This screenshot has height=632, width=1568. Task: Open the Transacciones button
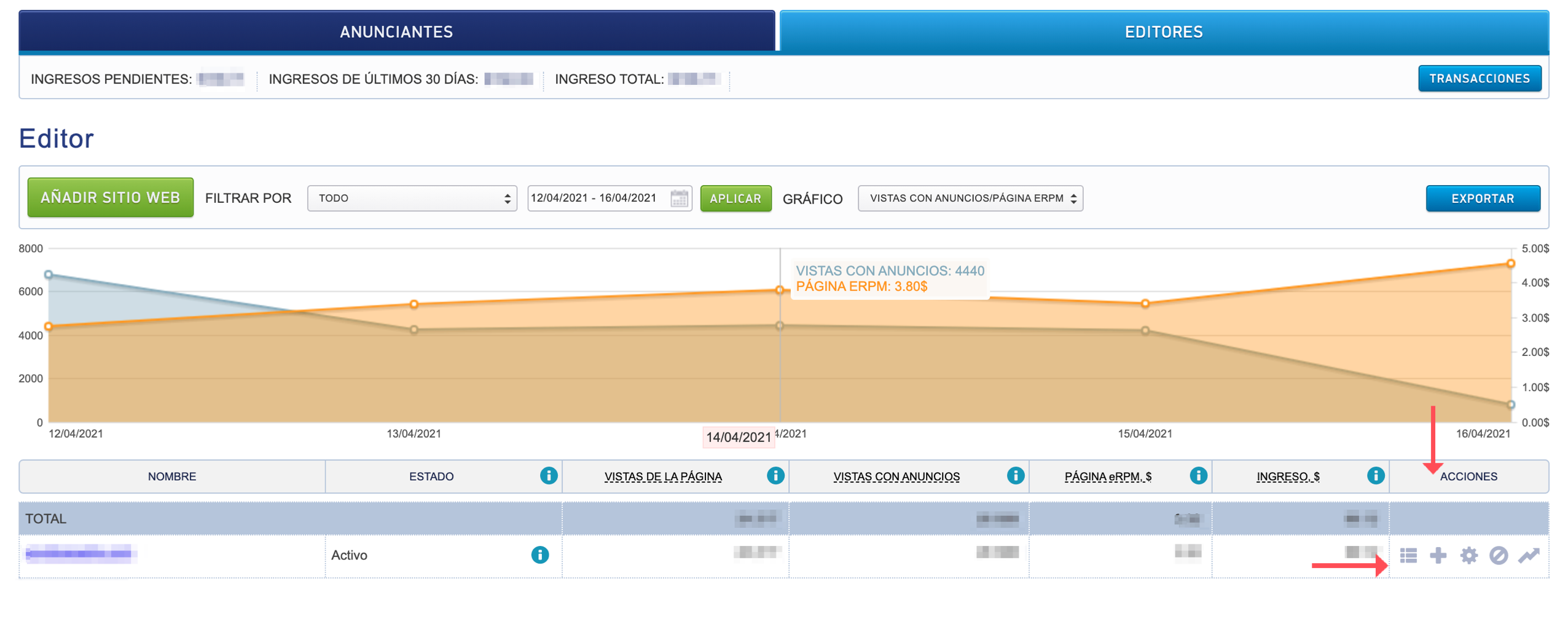pyautogui.click(x=1479, y=79)
